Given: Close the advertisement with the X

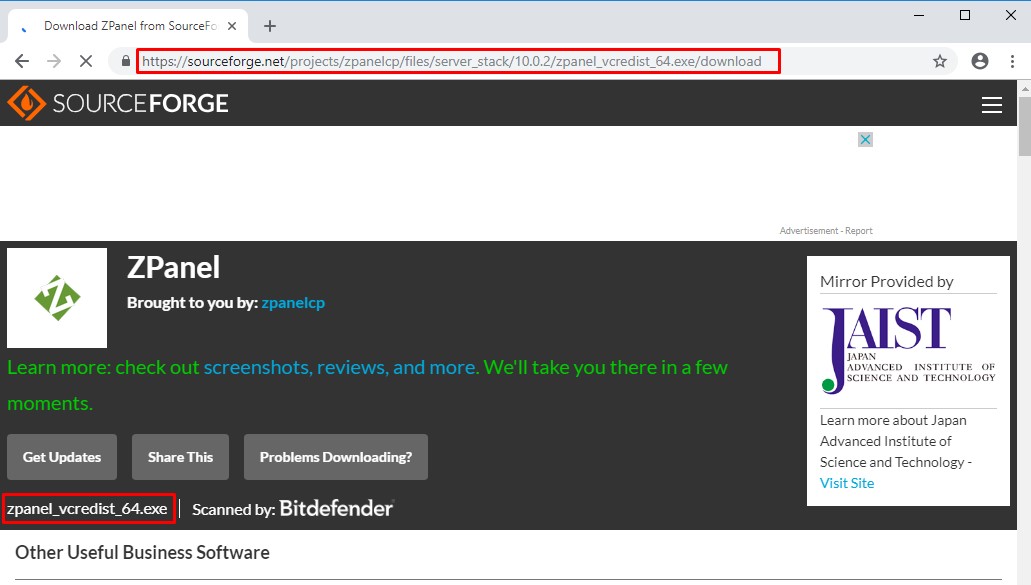Looking at the screenshot, I should 865,139.
